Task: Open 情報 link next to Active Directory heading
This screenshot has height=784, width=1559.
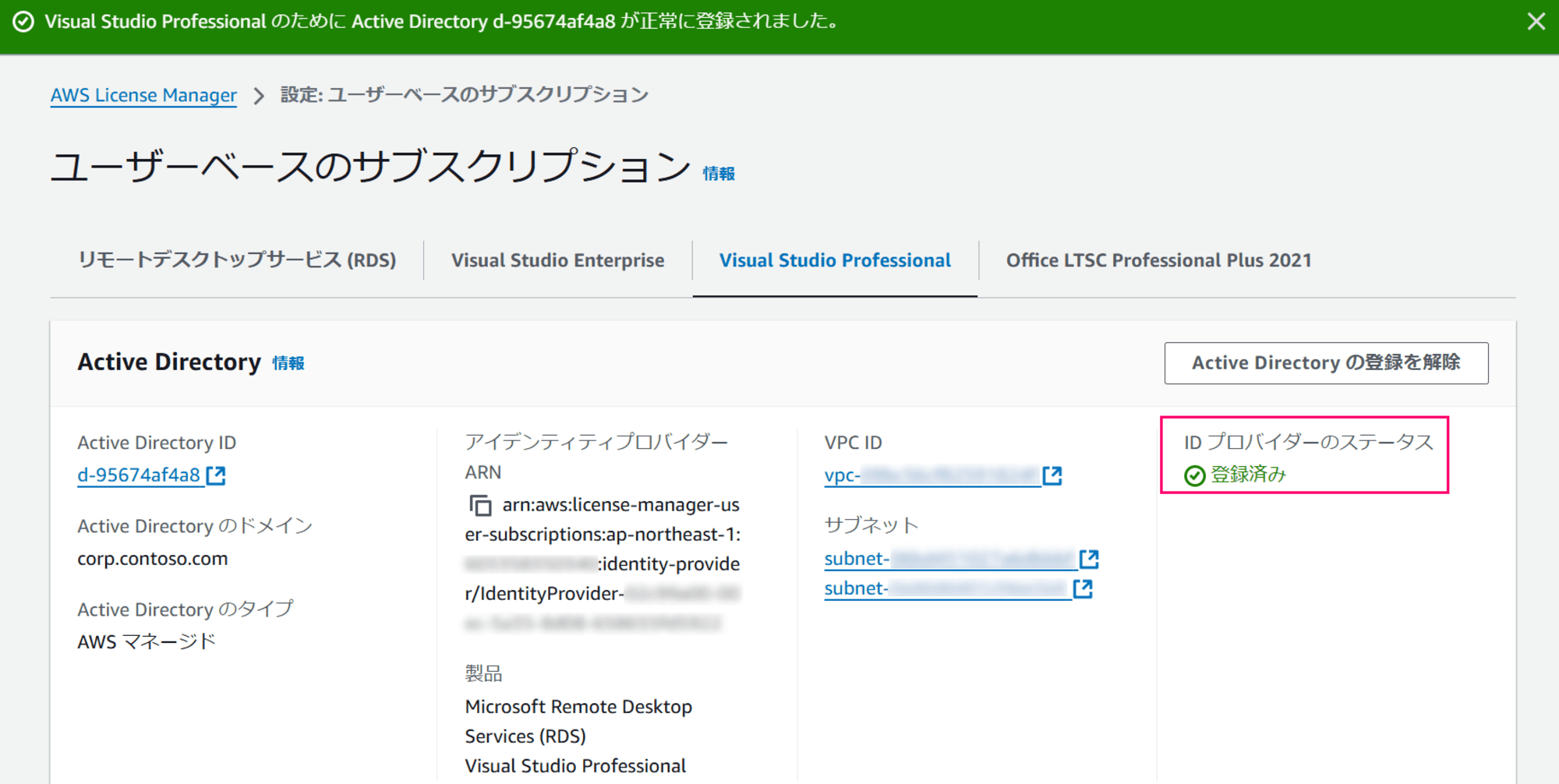Action: tap(288, 363)
